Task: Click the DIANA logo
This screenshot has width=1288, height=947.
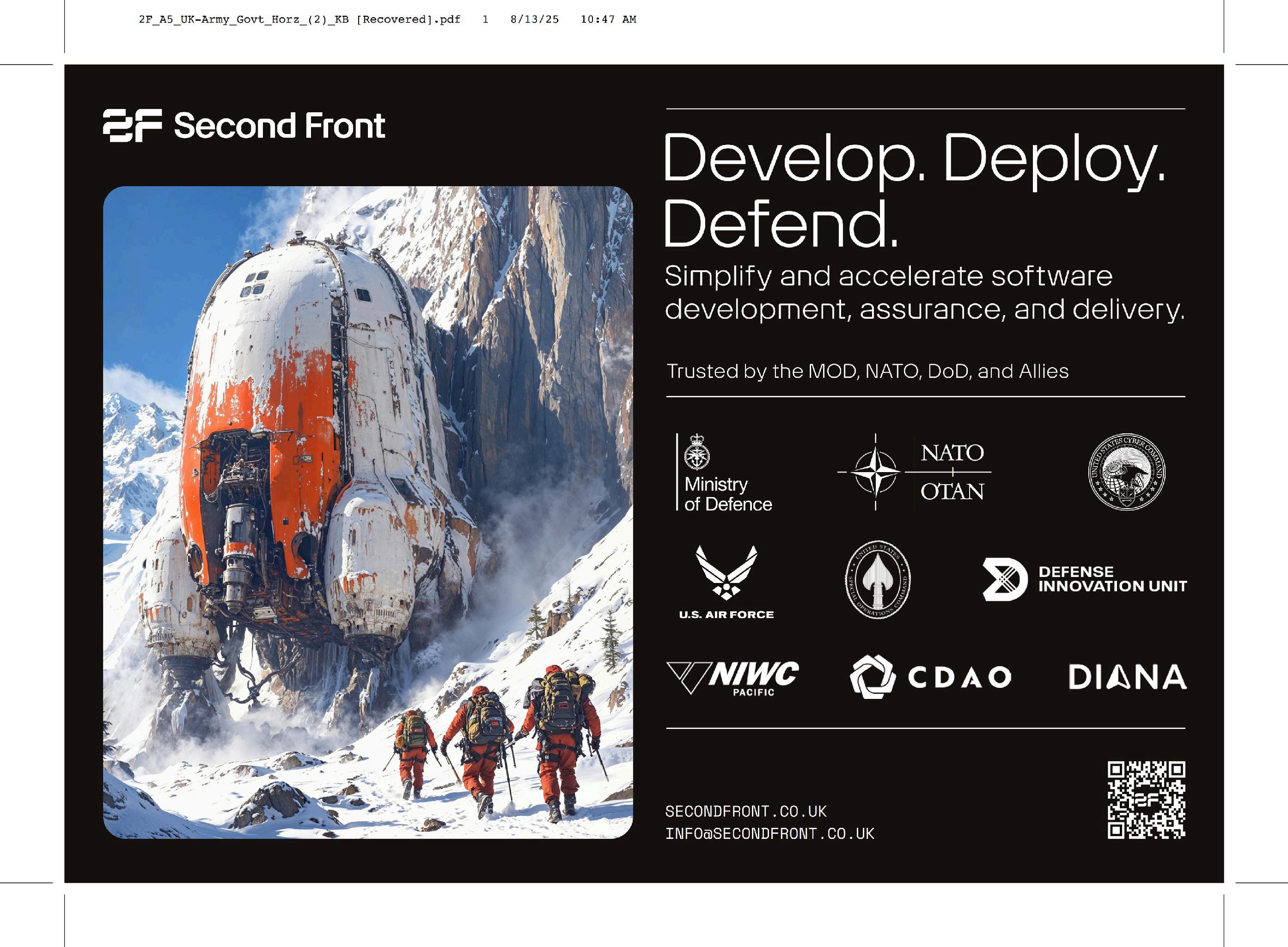Action: click(x=1127, y=677)
